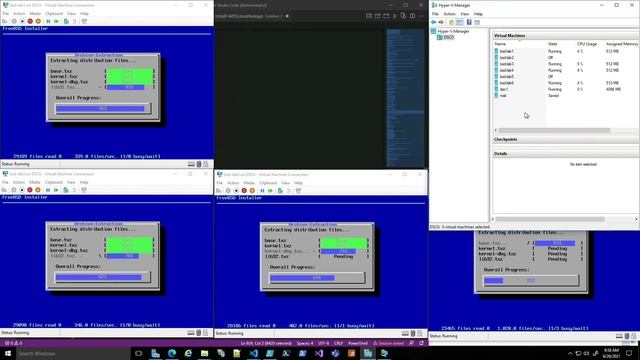Pause the VM in bottom-left VM Connection window
Viewport: 640px width, 360px height.
pos(48,190)
